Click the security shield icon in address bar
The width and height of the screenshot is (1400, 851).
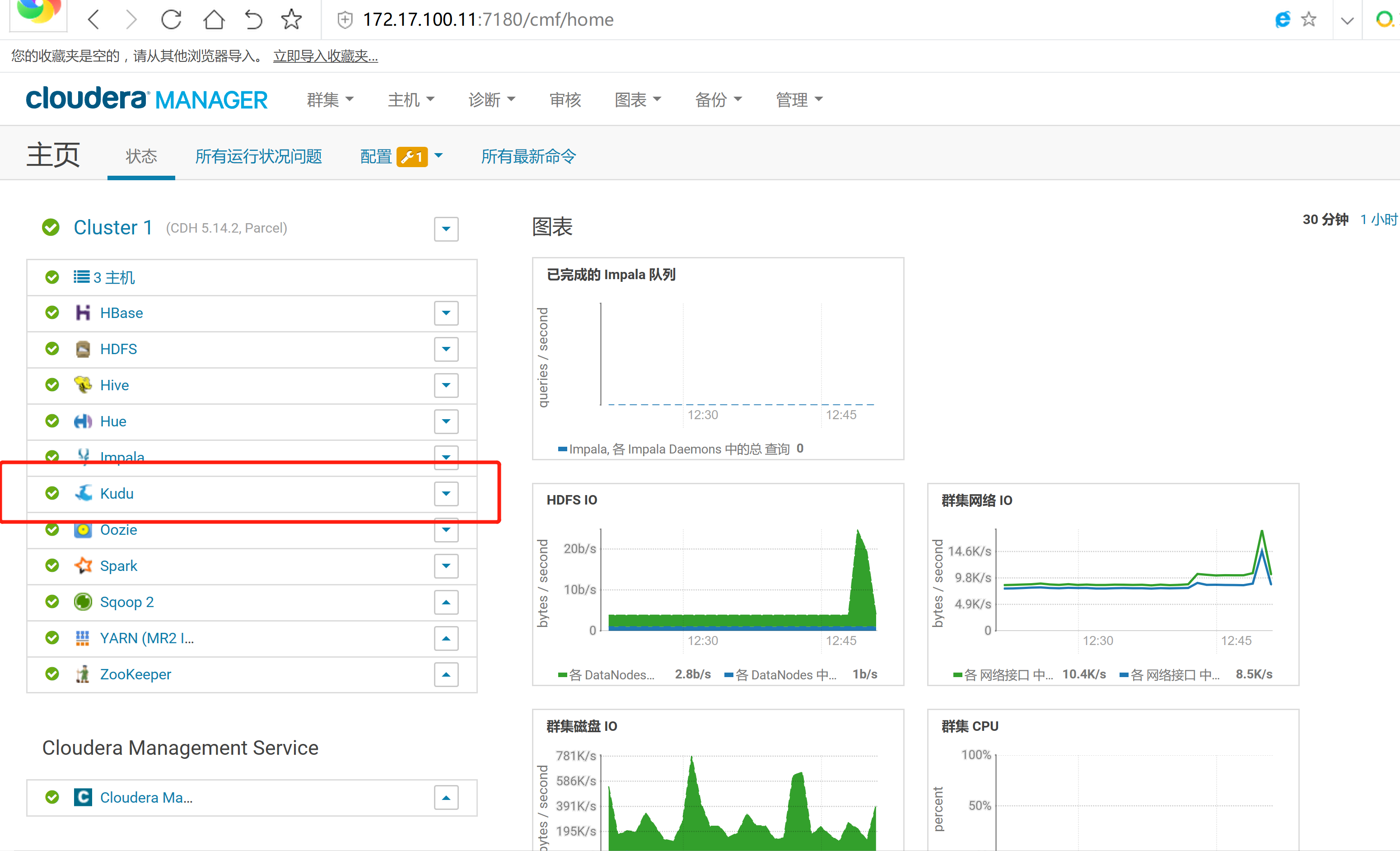pyautogui.click(x=344, y=20)
